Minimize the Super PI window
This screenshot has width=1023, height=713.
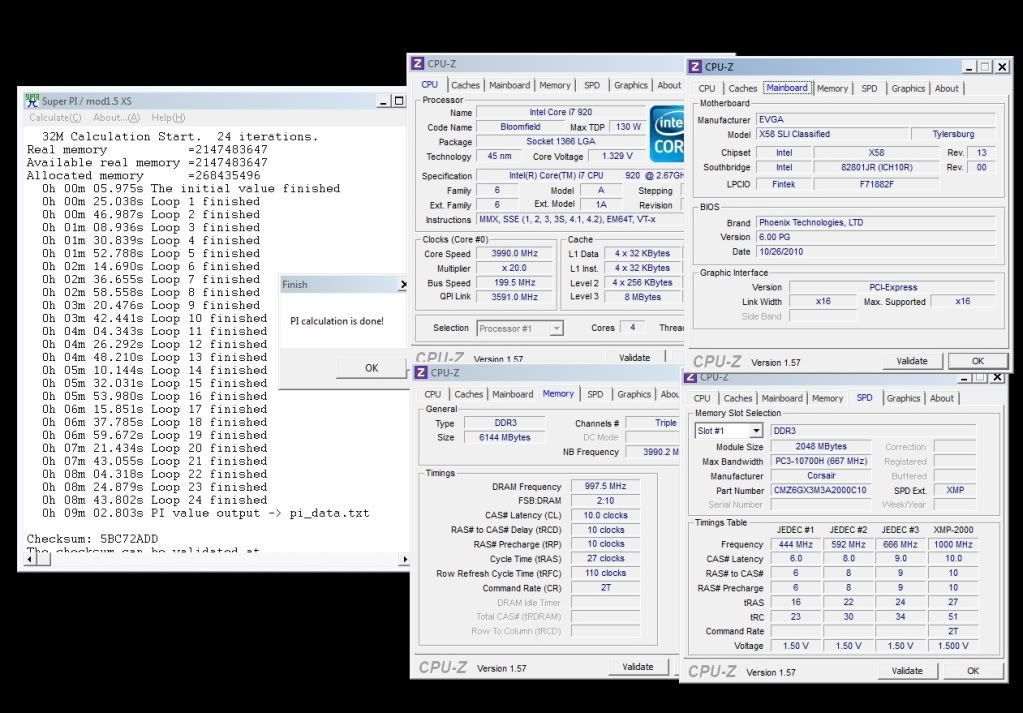[384, 101]
